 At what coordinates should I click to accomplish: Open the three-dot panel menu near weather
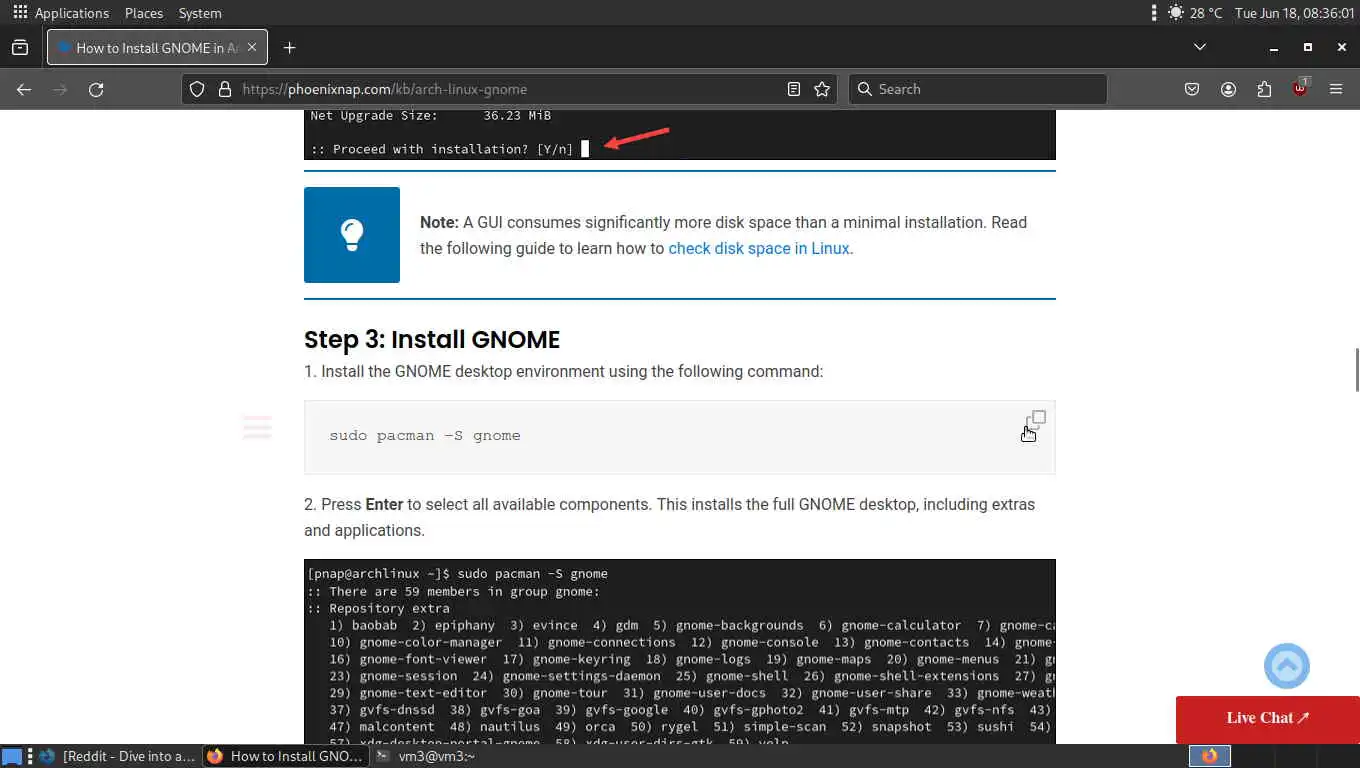click(x=1154, y=13)
